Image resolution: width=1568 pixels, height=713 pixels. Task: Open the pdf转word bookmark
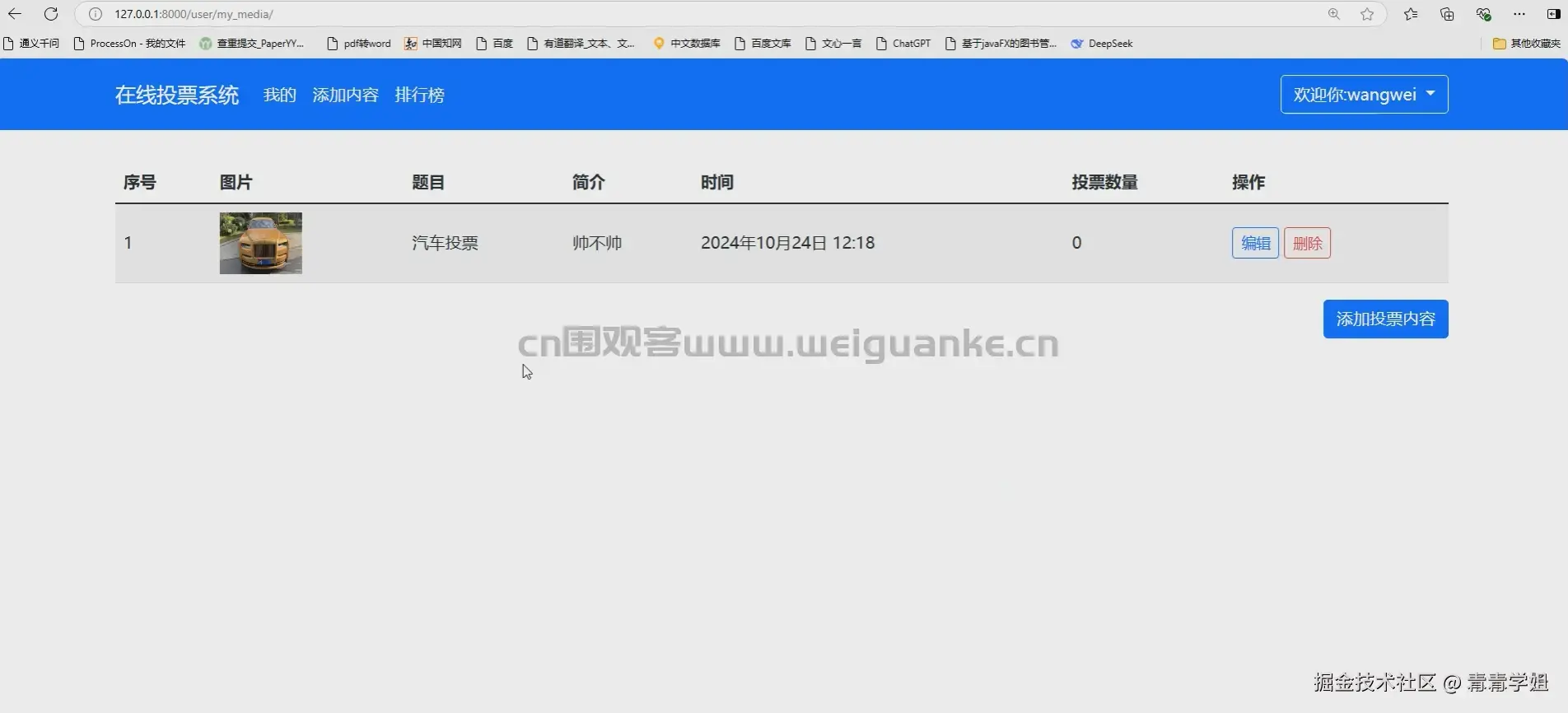click(359, 44)
